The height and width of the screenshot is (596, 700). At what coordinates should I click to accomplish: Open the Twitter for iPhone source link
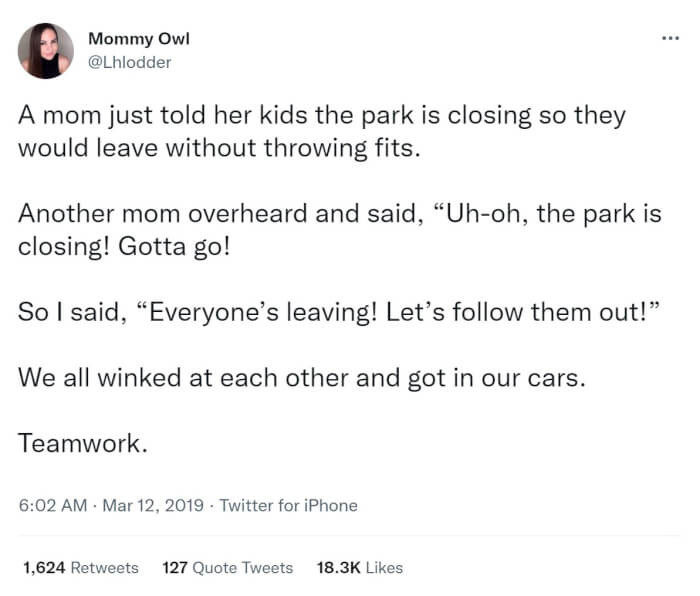288,506
